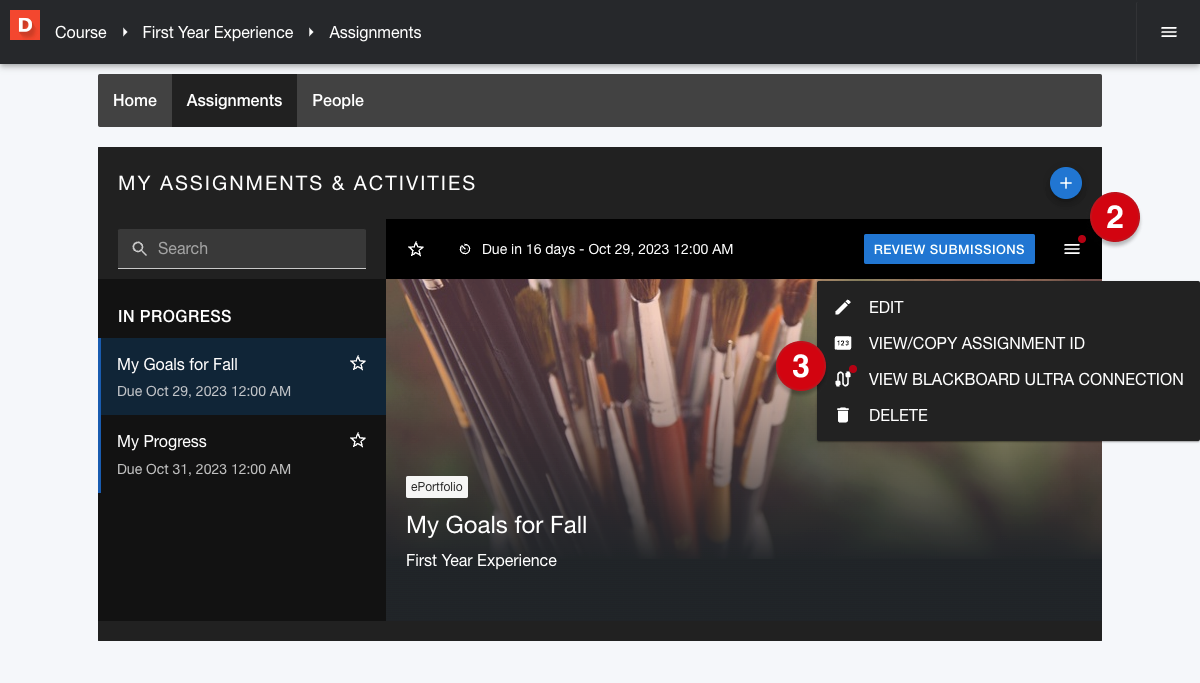This screenshot has width=1200, height=683.
Task: Click the blue plus add button
Action: click(1065, 183)
